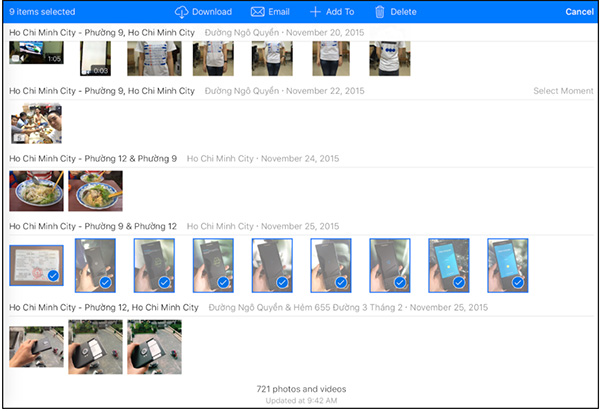Click the Download text label

pos(212,12)
